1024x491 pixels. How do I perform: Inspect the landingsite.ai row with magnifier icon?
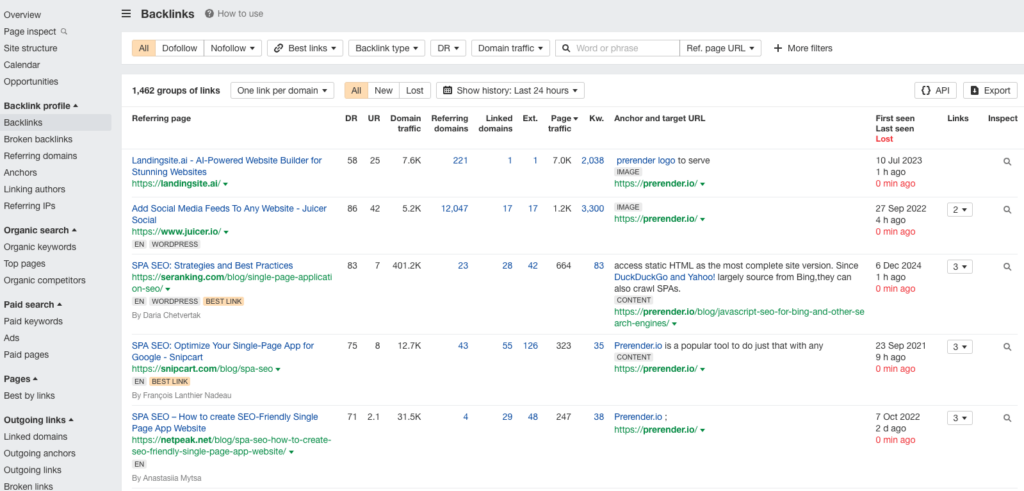point(1007,162)
